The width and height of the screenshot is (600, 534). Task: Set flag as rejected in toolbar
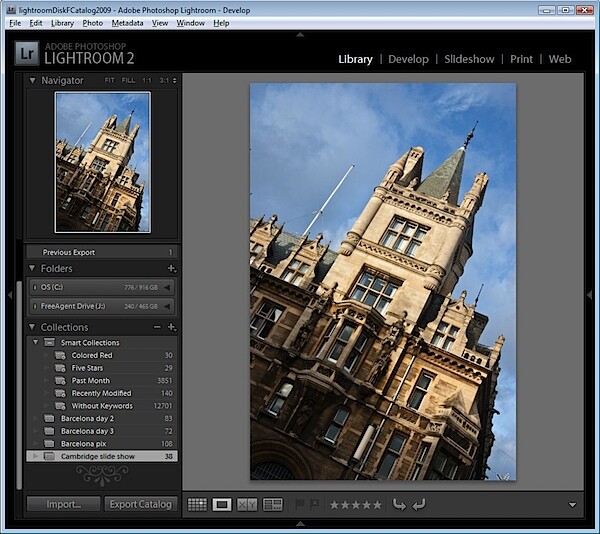315,505
